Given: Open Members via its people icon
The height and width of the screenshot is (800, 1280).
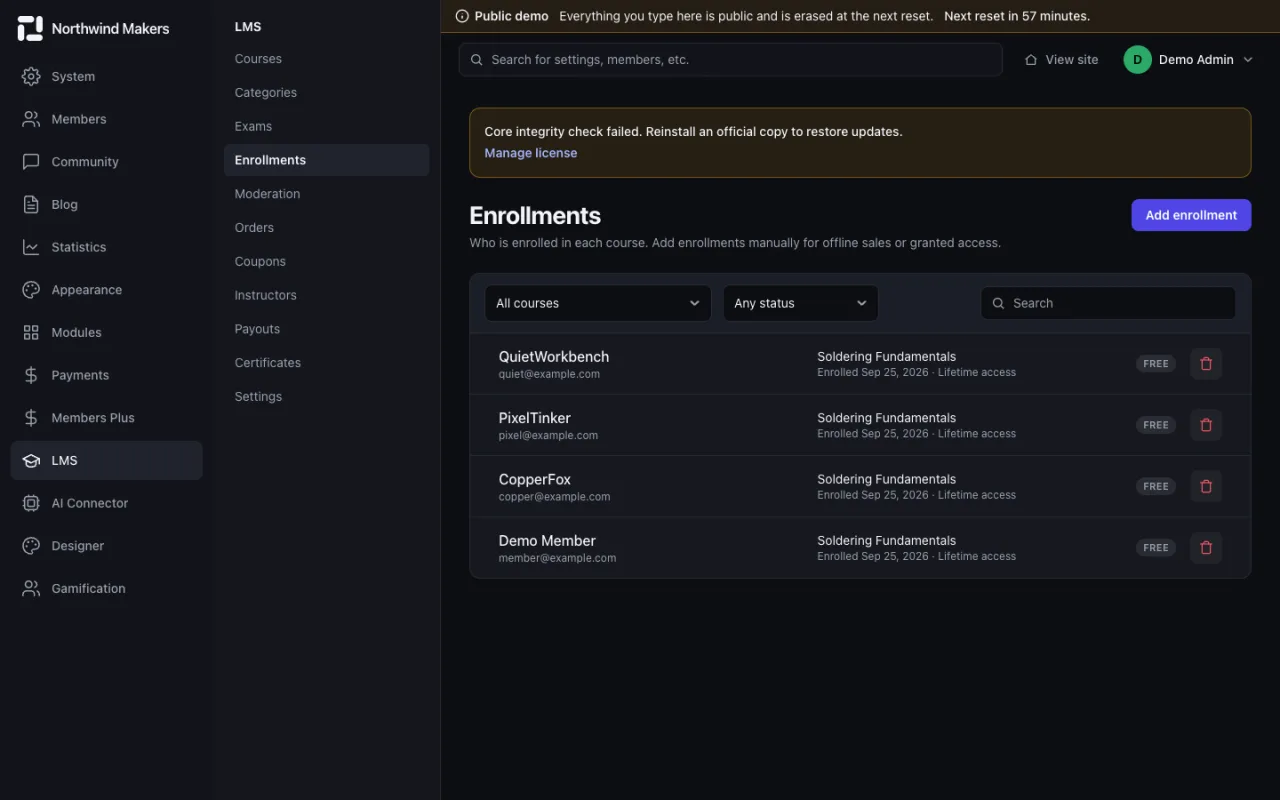Looking at the screenshot, I should pyautogui.click(x=31, y=119).
